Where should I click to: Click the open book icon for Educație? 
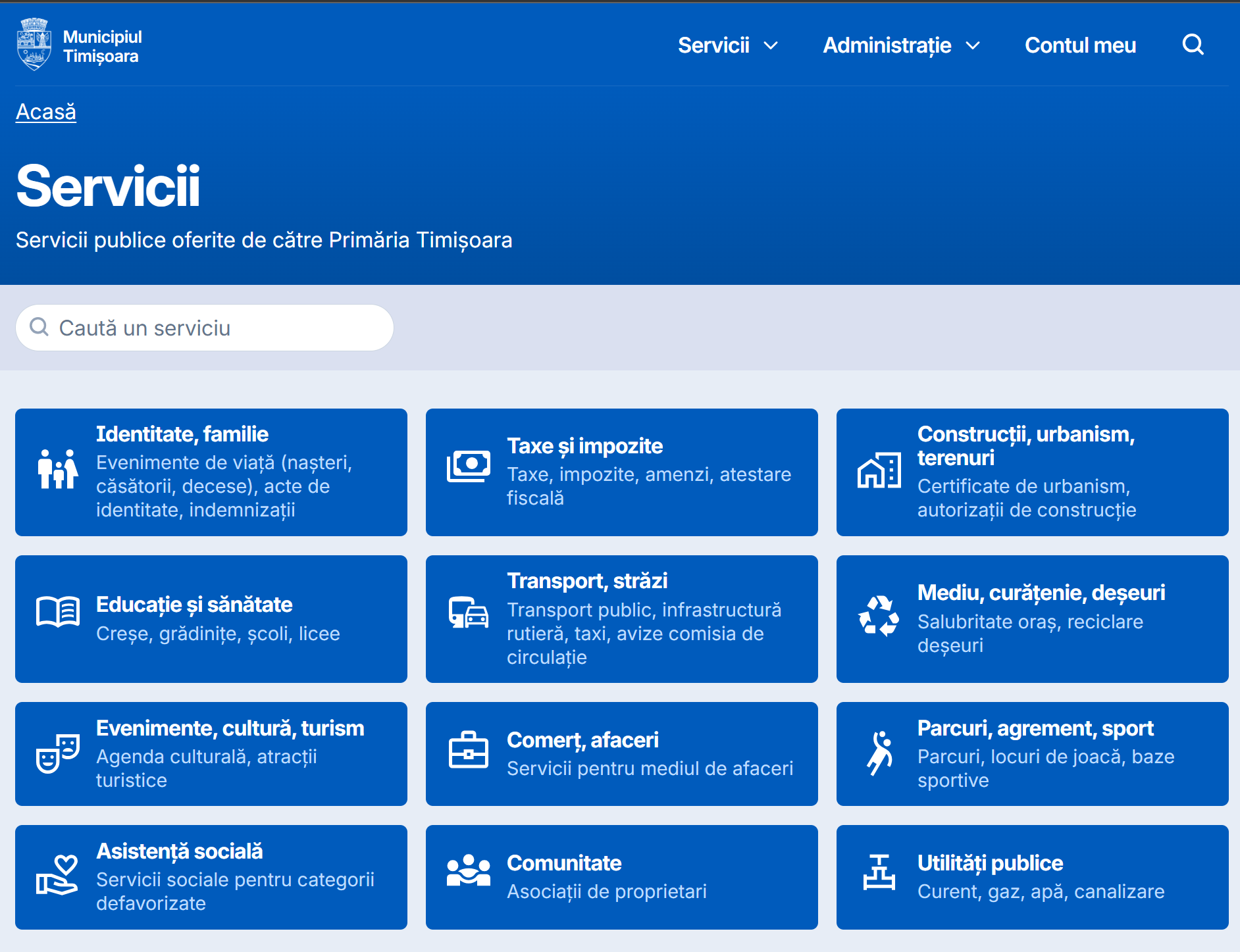click(58, 613)
